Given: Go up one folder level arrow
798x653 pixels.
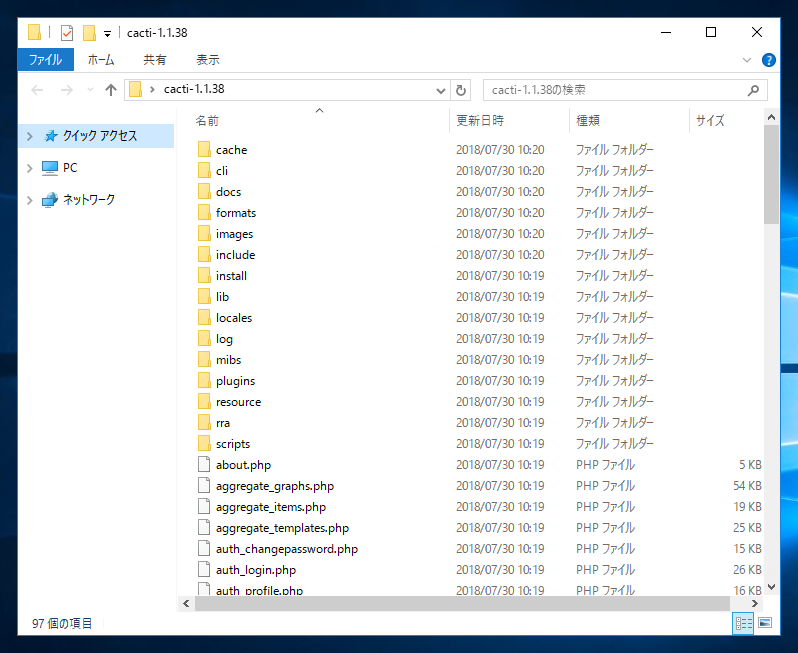Looking at the screenshot, I should 111,90.
